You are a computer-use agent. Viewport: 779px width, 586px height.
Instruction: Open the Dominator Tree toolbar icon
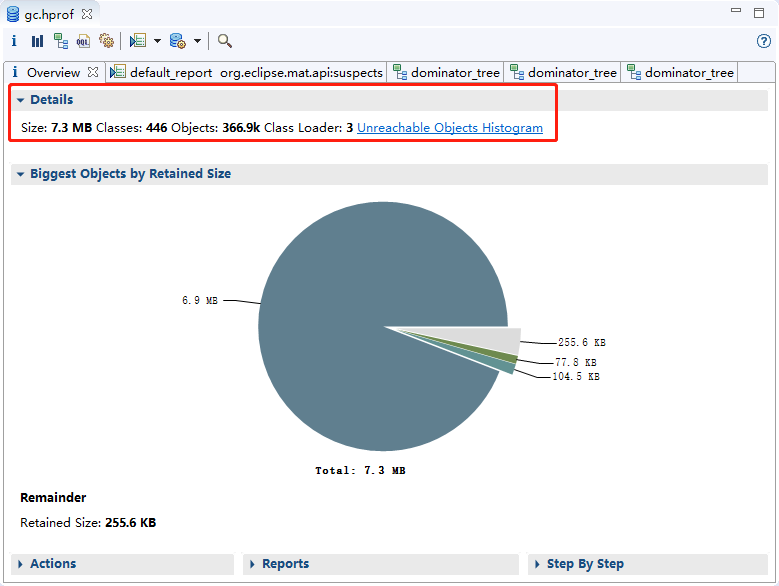[x=61, y=41]
